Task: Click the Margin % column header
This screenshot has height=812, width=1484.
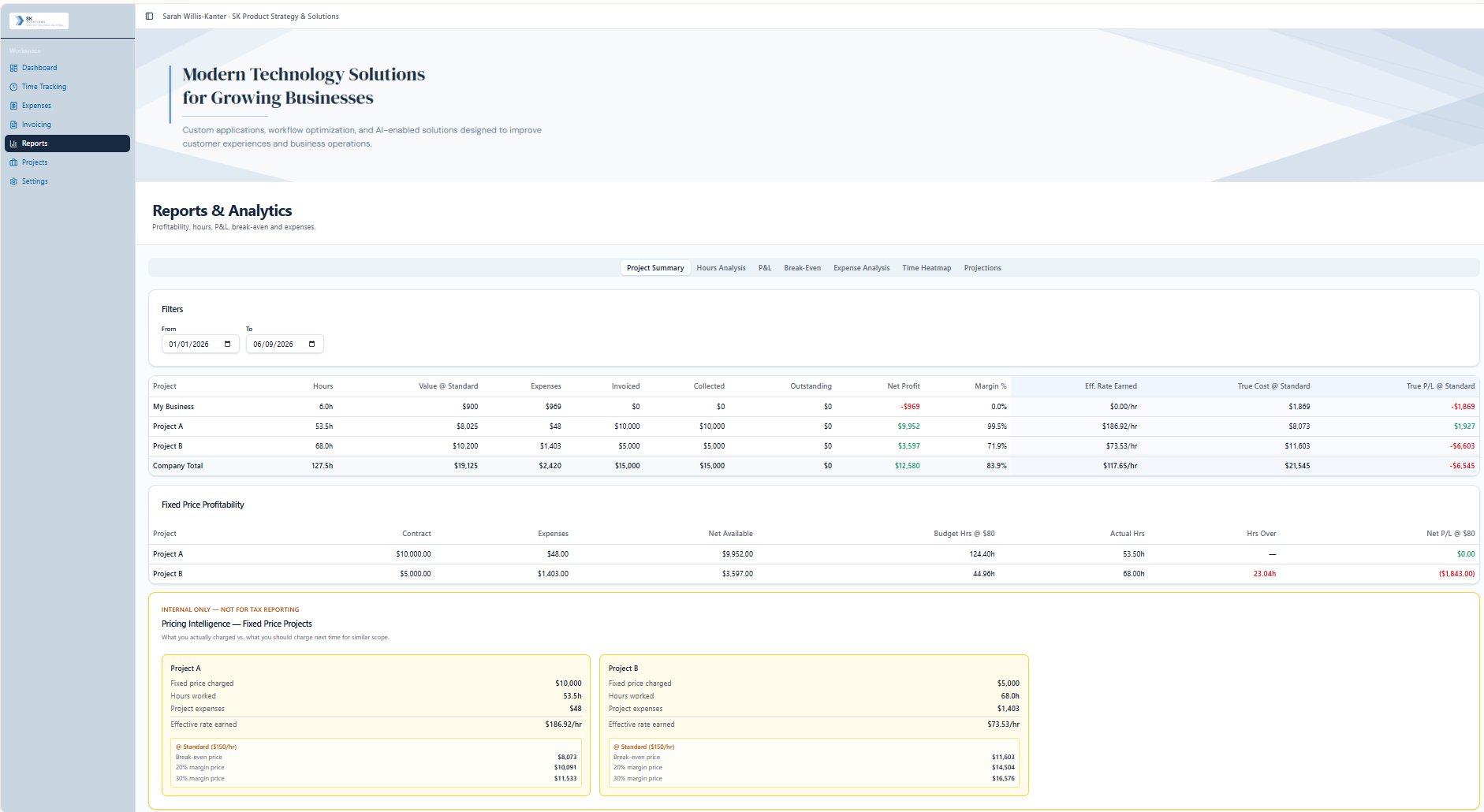Action: [x=990, y=386]
